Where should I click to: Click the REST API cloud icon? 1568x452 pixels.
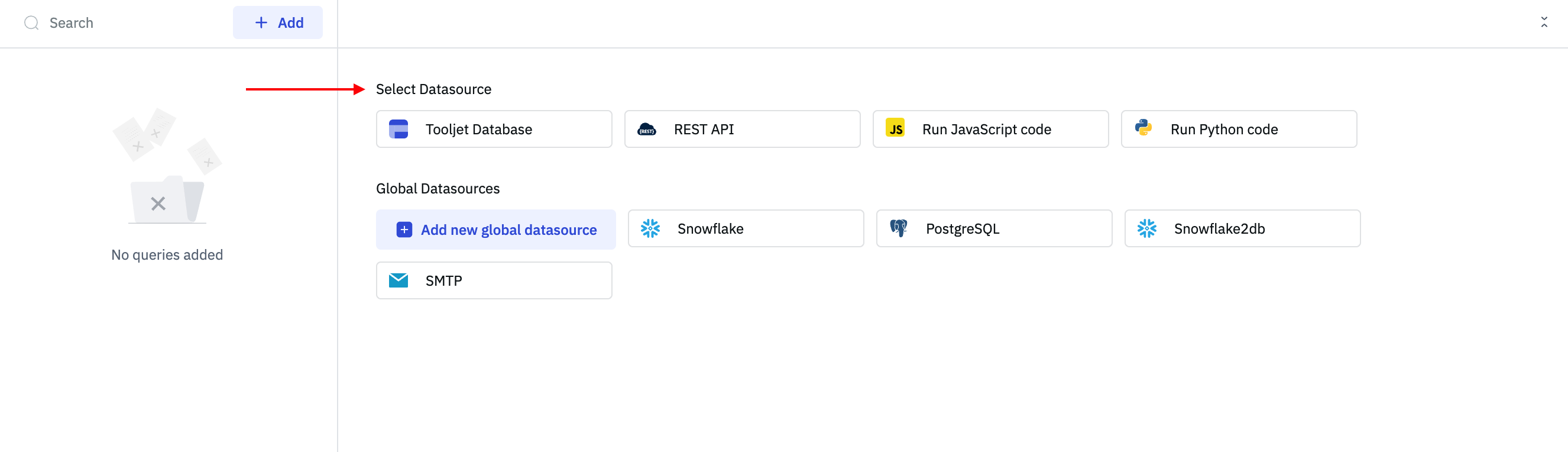point(646,129)
